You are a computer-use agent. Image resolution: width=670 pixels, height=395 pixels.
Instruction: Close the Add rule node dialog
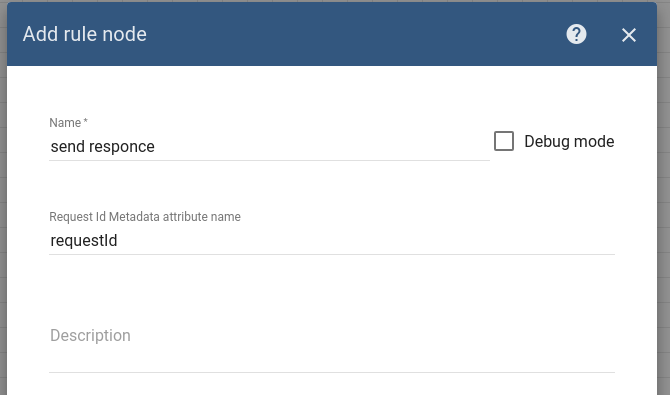629,35
